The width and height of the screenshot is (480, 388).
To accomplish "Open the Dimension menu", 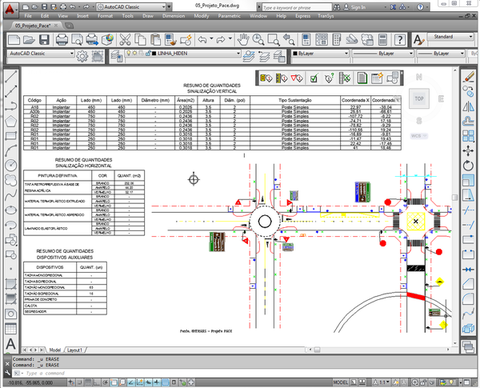I will pyautogui.click(x=173, y=16).
